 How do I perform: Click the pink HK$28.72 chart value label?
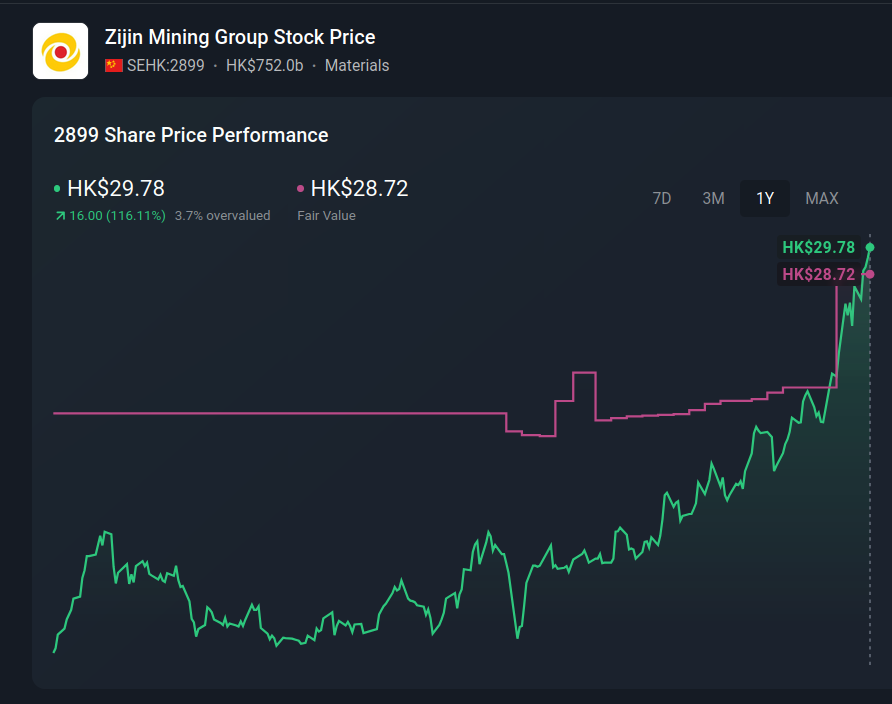tap(818, 274)
